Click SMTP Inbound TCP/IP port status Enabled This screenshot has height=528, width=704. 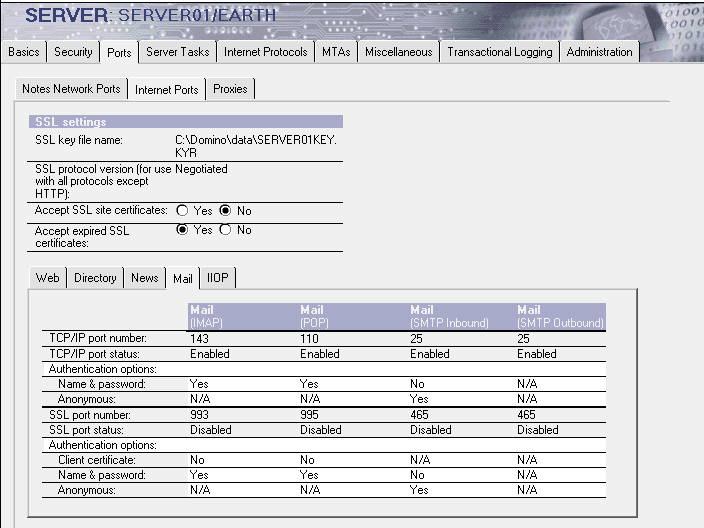(x=430, y=354)
